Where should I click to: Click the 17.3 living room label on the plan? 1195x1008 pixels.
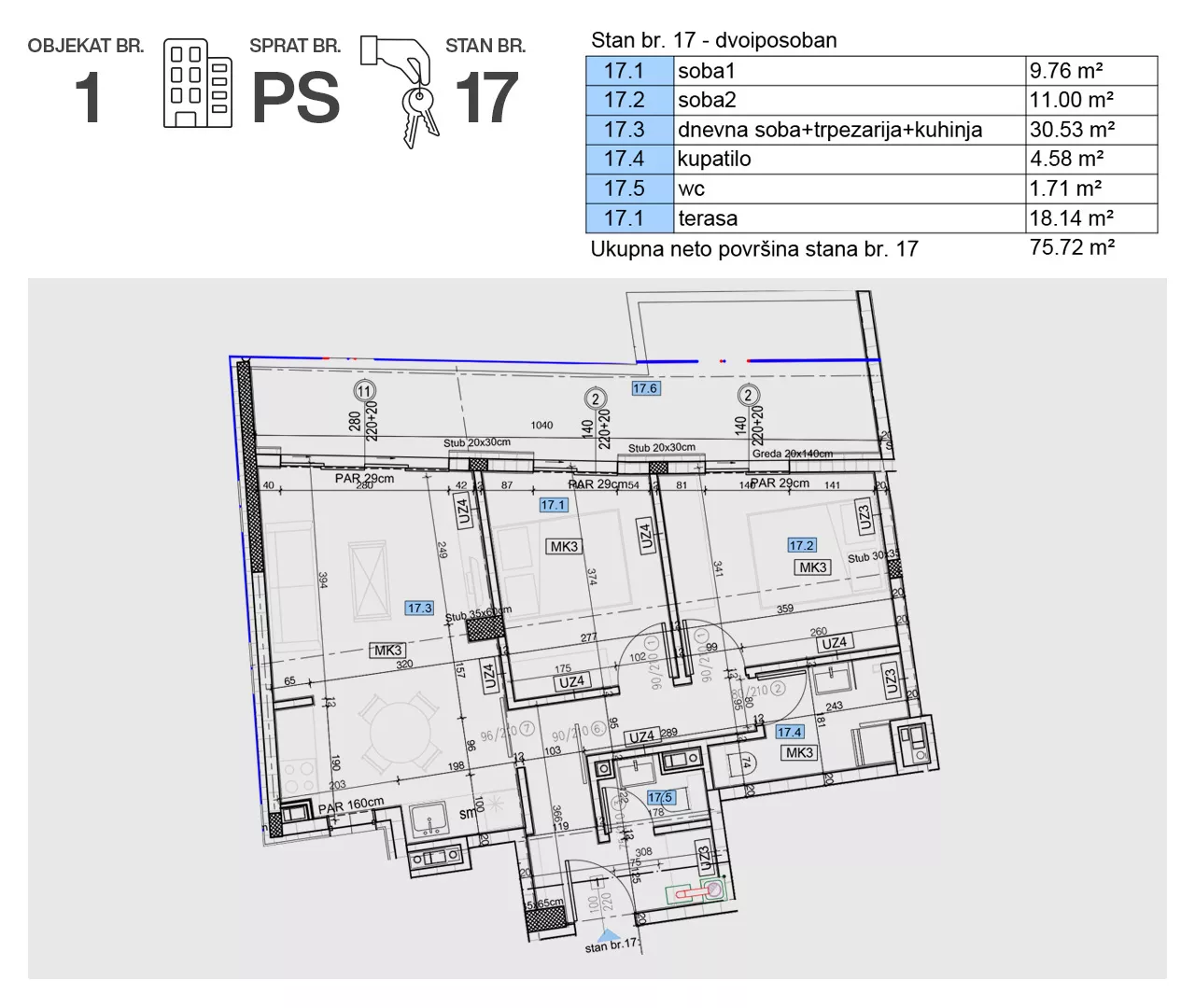pos(419,608)
